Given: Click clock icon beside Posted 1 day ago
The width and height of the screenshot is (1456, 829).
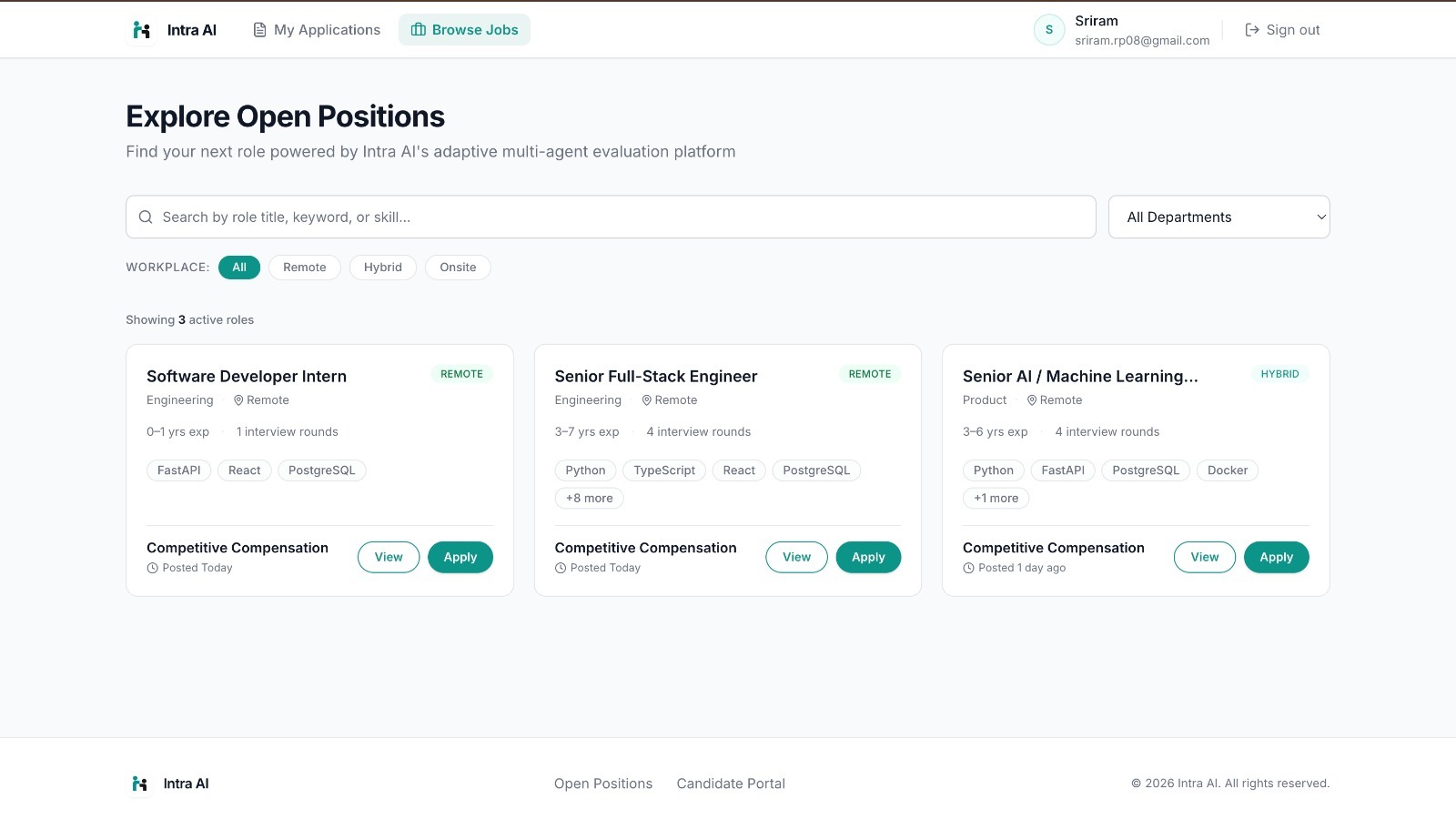Looking at the screenshot, I should (969, 568).
